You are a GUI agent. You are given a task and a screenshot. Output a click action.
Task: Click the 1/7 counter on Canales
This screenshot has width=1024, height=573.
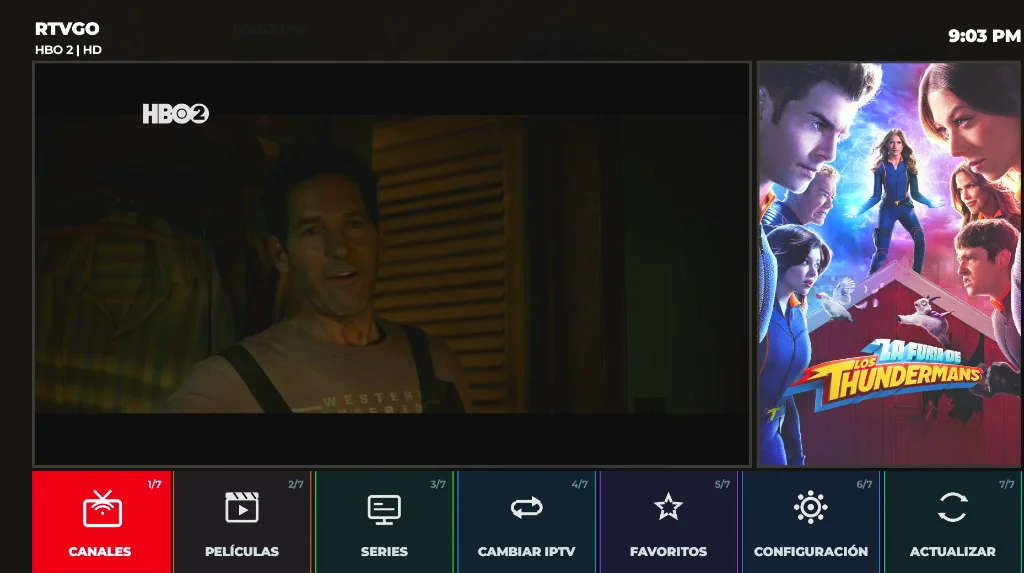click(x=154, y=484)
